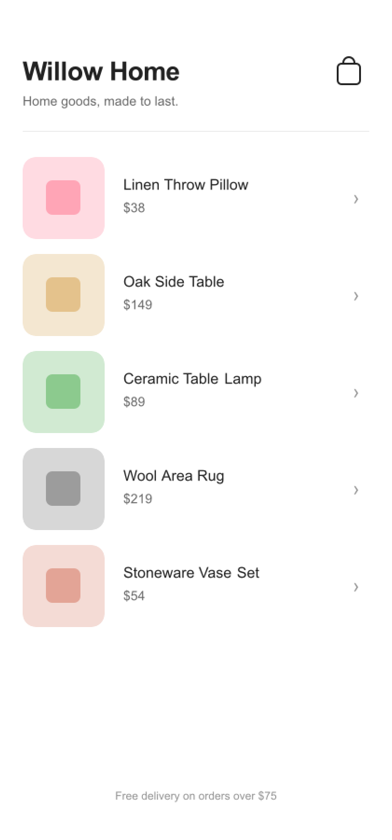Tap the tan Oak Side Table thumbnail
392x840 pixels.
click(63, 295)
